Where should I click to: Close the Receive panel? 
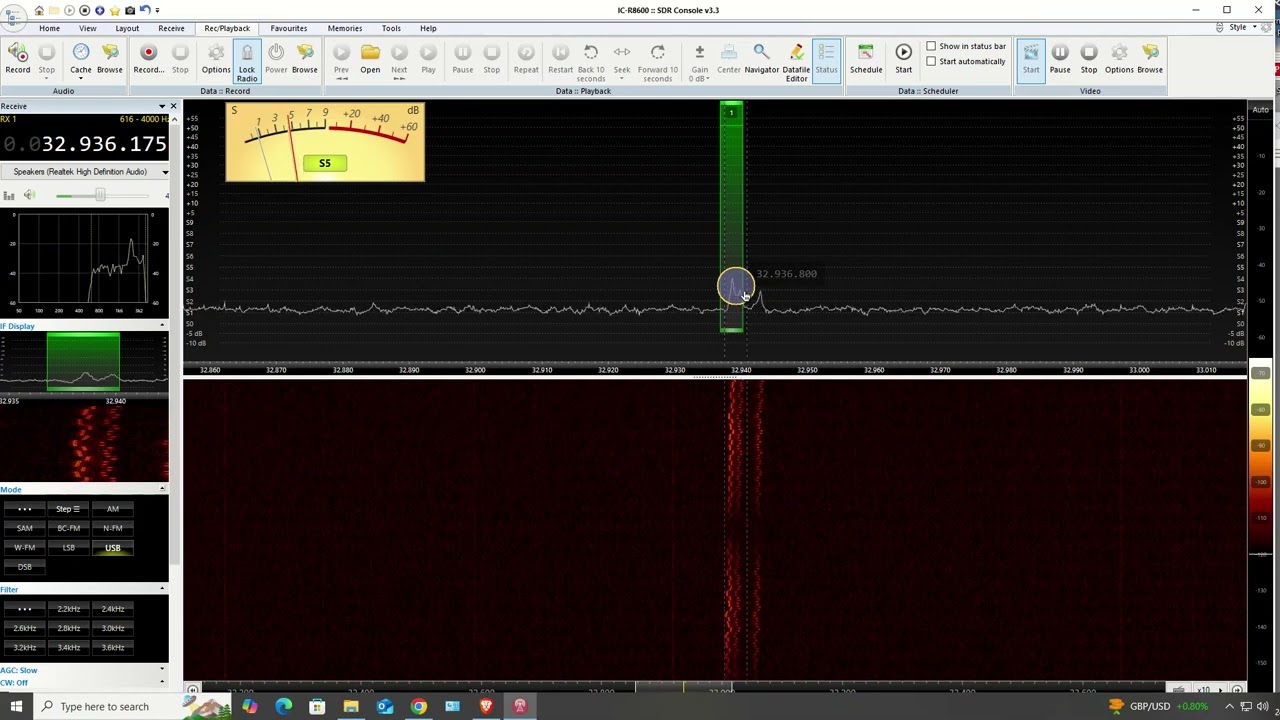(x=173, y=106)
